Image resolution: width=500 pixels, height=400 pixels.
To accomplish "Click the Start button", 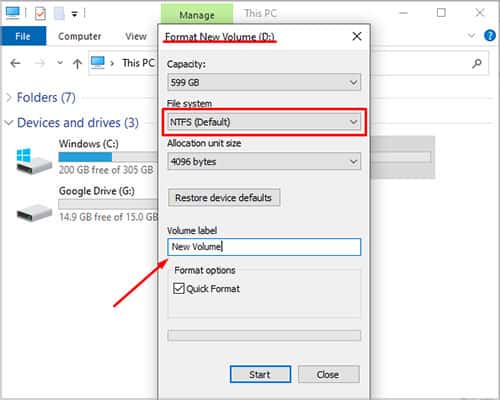I will coord(260,374).
